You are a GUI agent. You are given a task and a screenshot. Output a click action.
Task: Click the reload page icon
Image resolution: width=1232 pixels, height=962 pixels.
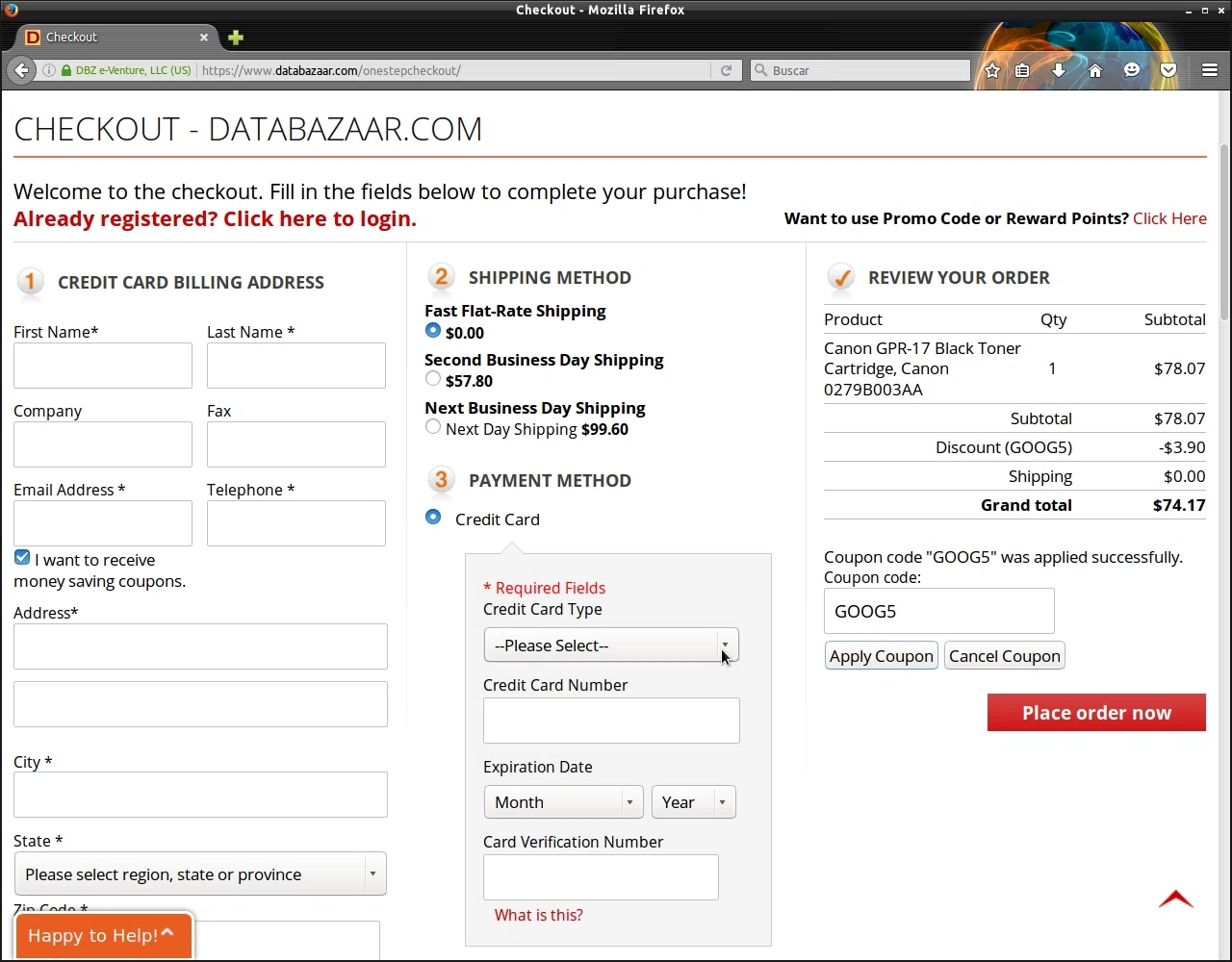click(x=726, y=70)
